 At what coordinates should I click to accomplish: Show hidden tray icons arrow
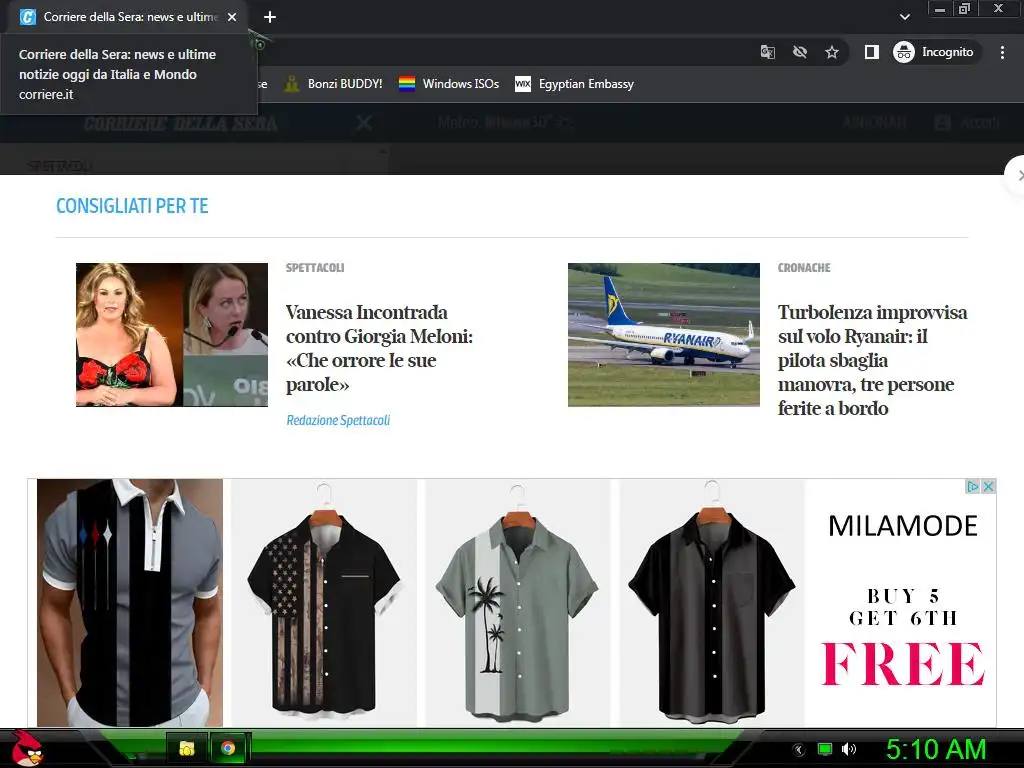[x=799, y=749]
